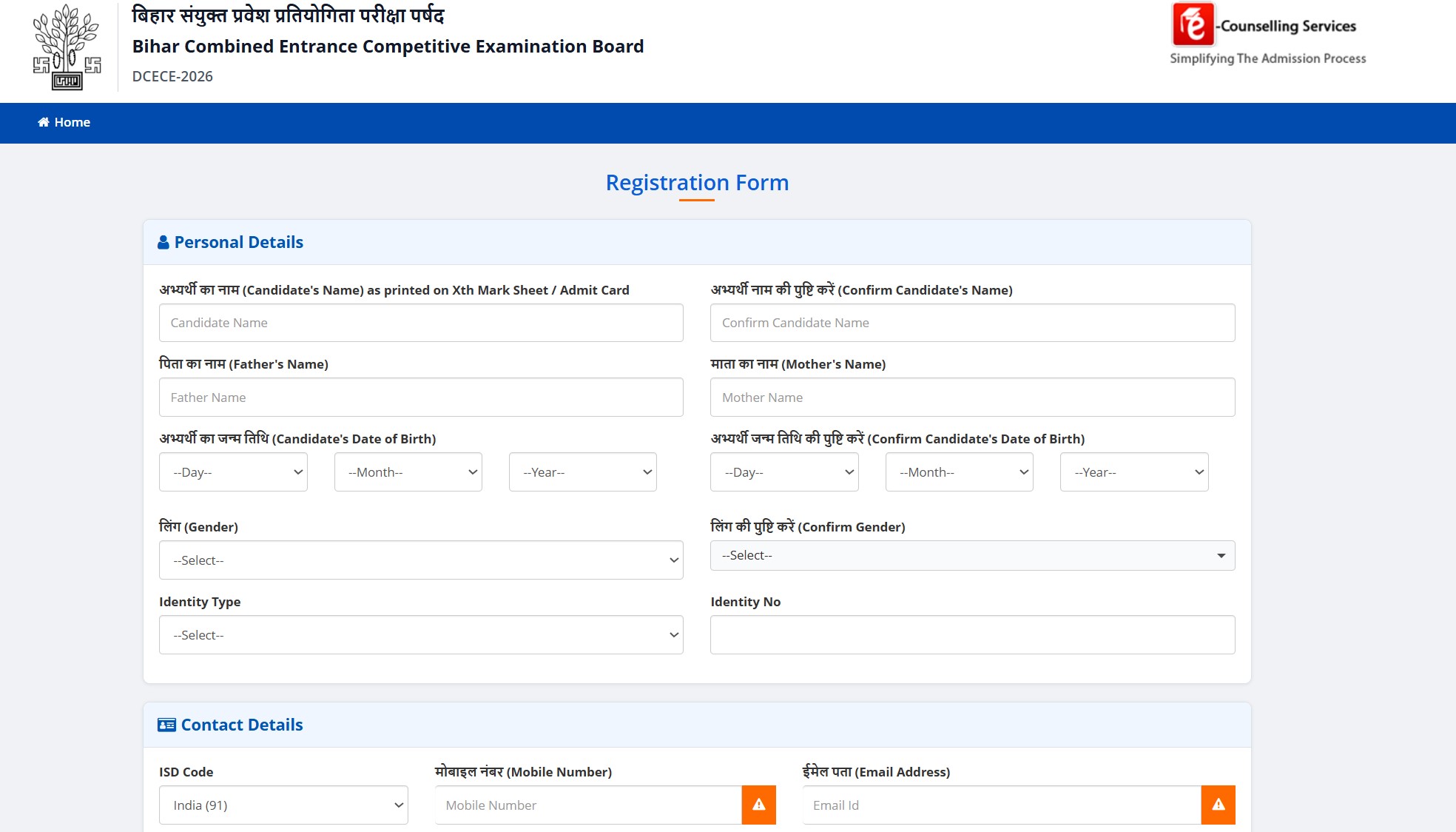Open the Identity Type dropdown

420,635
